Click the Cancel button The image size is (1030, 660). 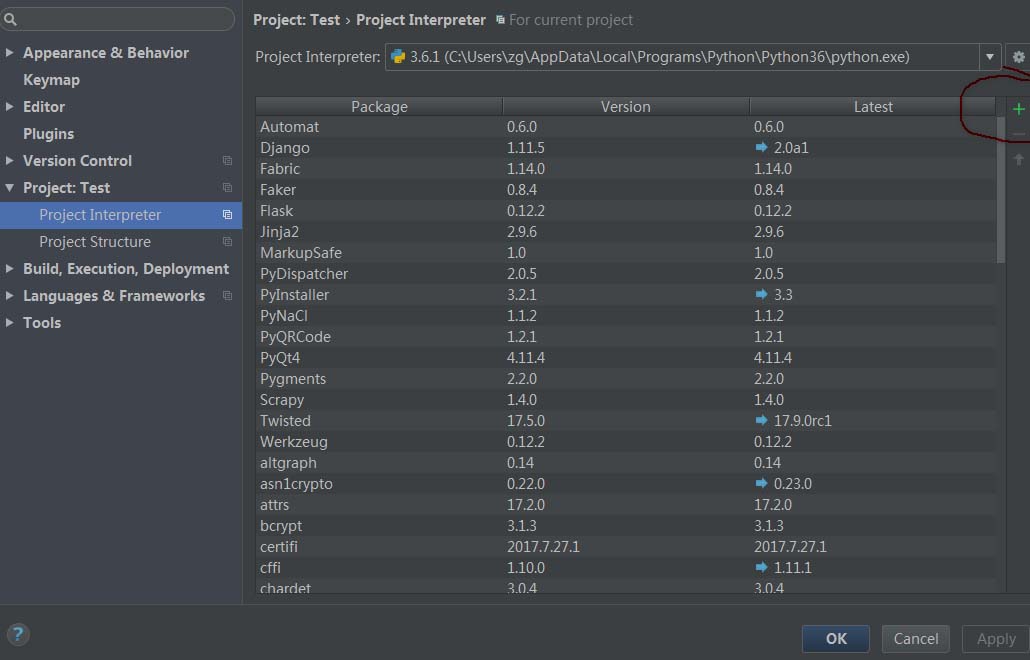click(x=916, y=638)
